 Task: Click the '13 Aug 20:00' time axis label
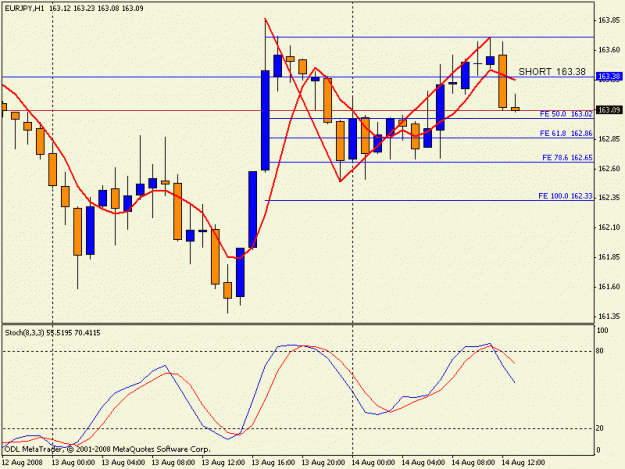[x=323, y=463]
